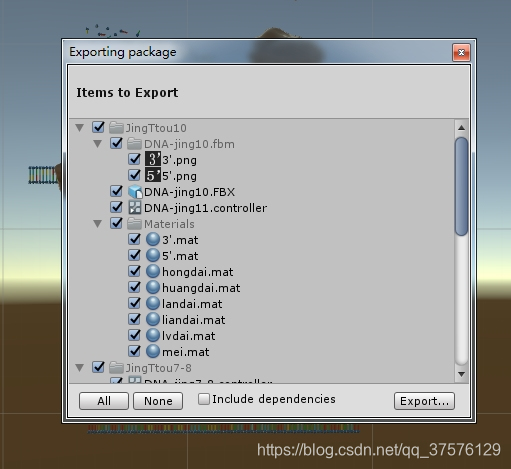Click the 3'.mat material sphere icon
The width and height of the screenshot is (511, 469).
click(x=153, y=239)
